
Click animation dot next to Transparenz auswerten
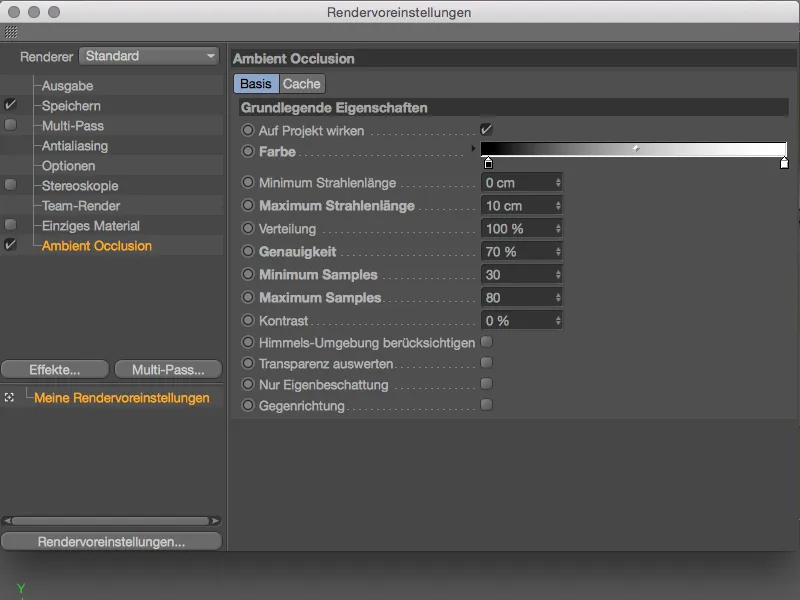pos(247,363)
